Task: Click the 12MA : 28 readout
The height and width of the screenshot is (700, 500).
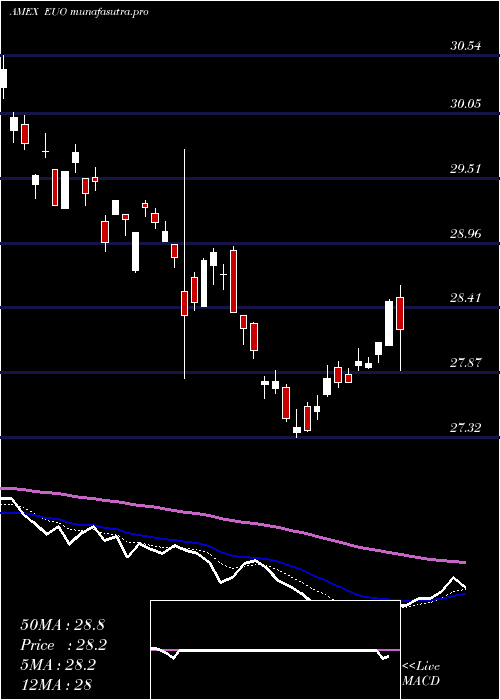Action: tap(56, 684)
